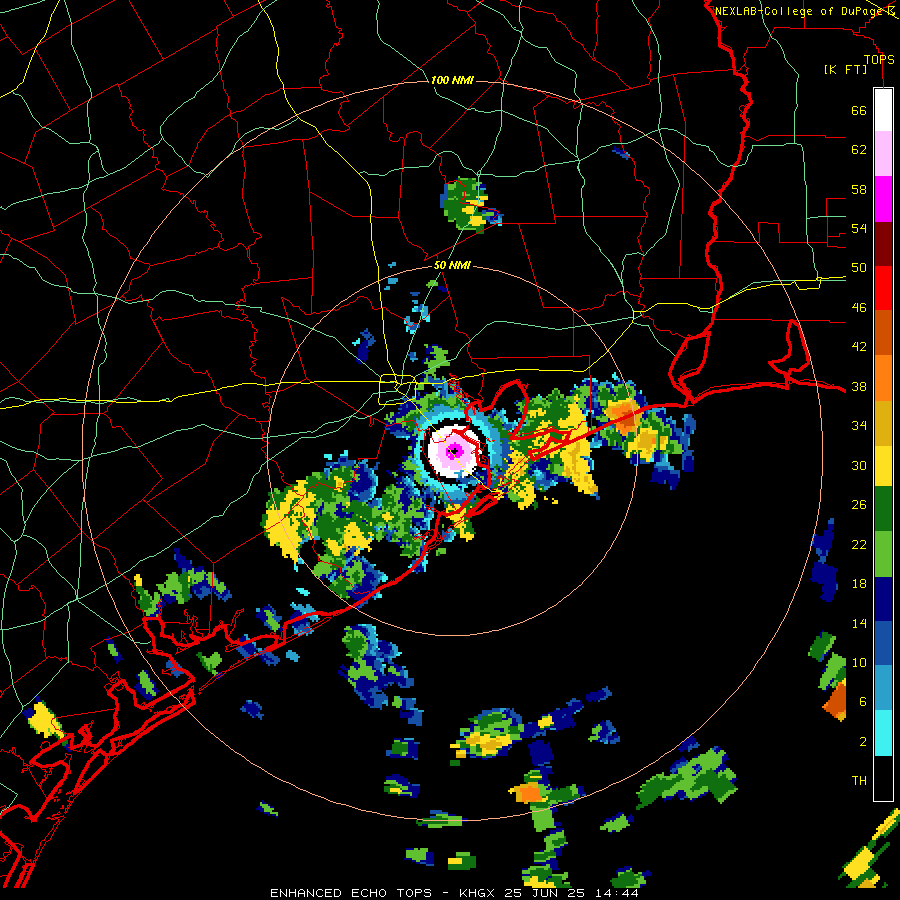900x900 pixels.
Task: Click the 'TH' threshold label in legend
Action: (859, 781)
